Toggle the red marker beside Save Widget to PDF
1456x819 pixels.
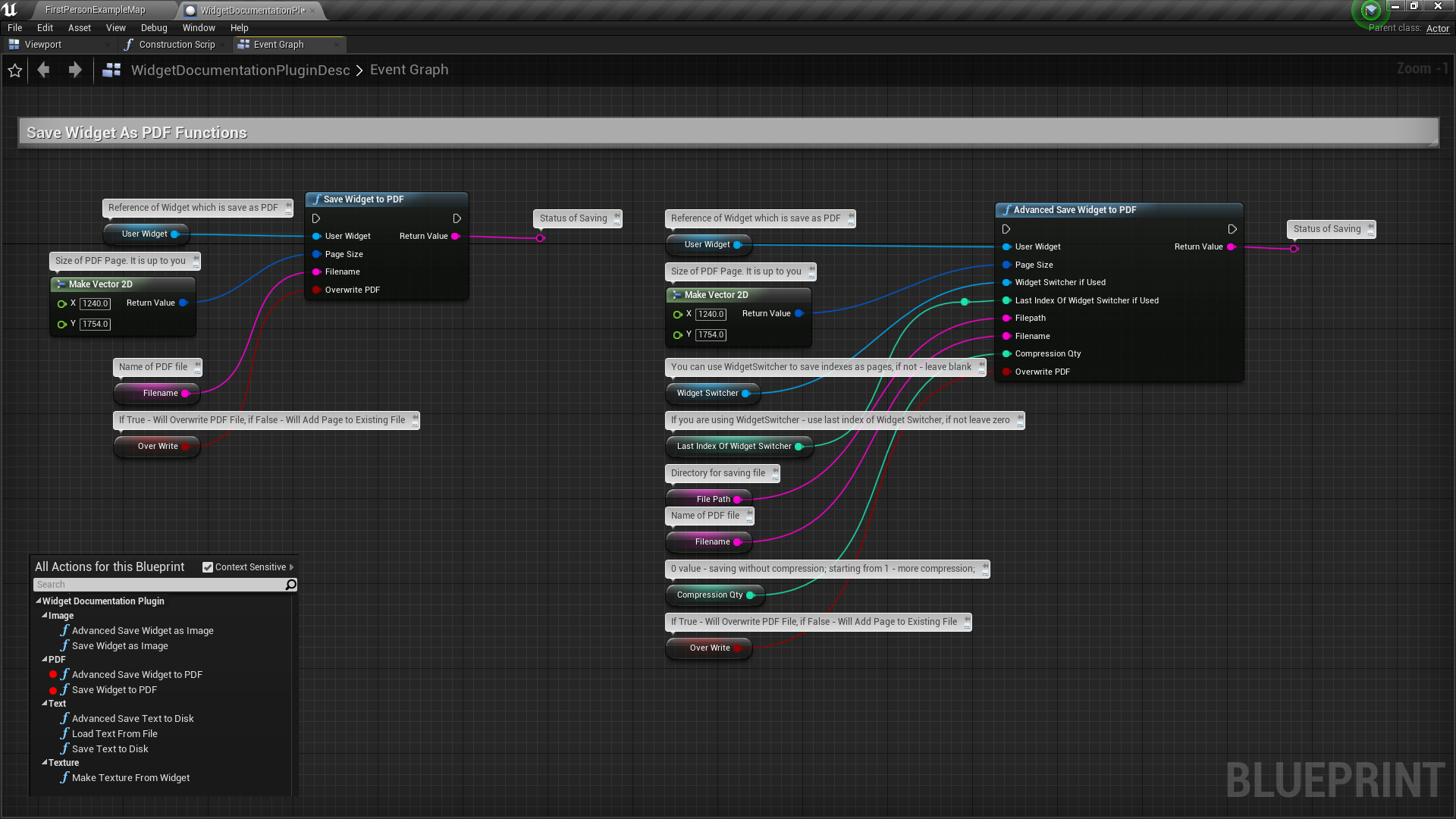point(53,690)
